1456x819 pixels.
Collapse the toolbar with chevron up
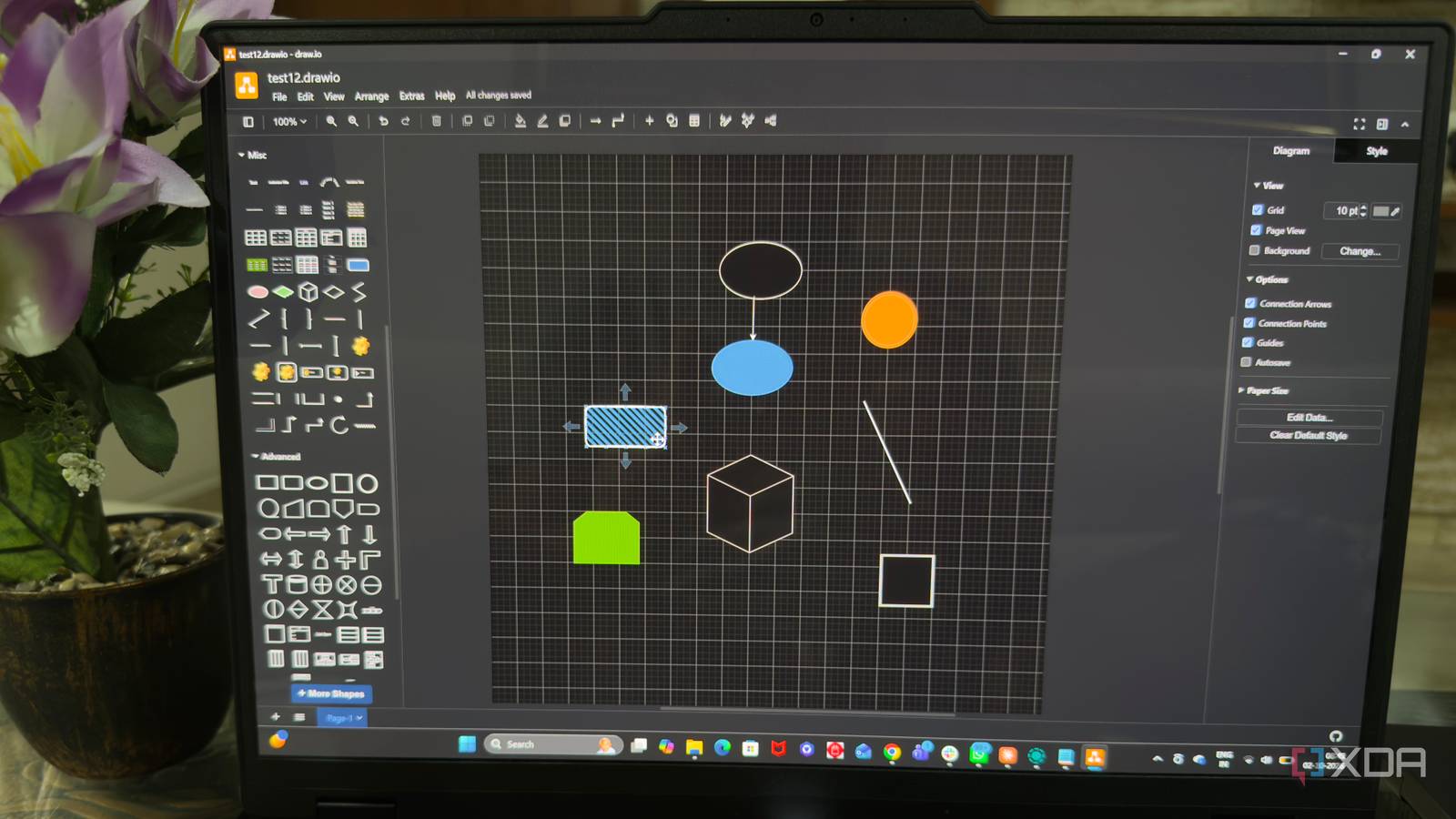1405,124
